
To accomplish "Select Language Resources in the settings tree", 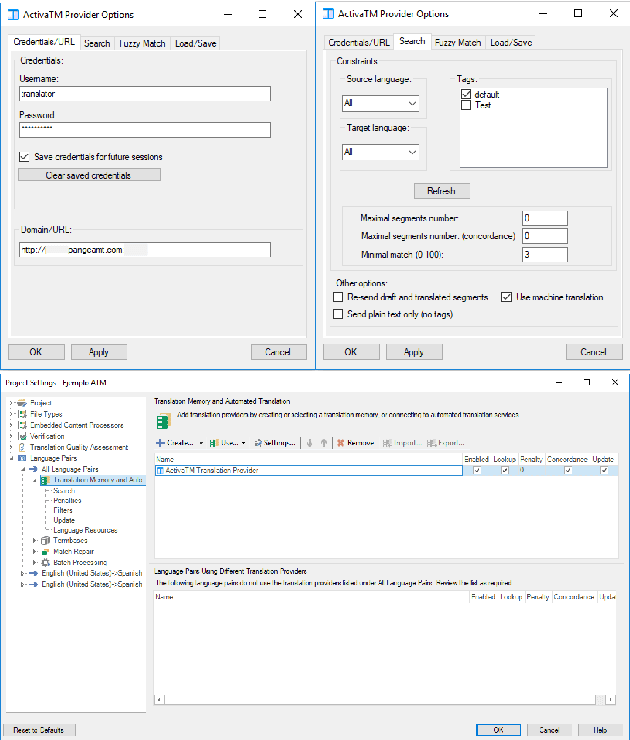I will pos(85,530).
